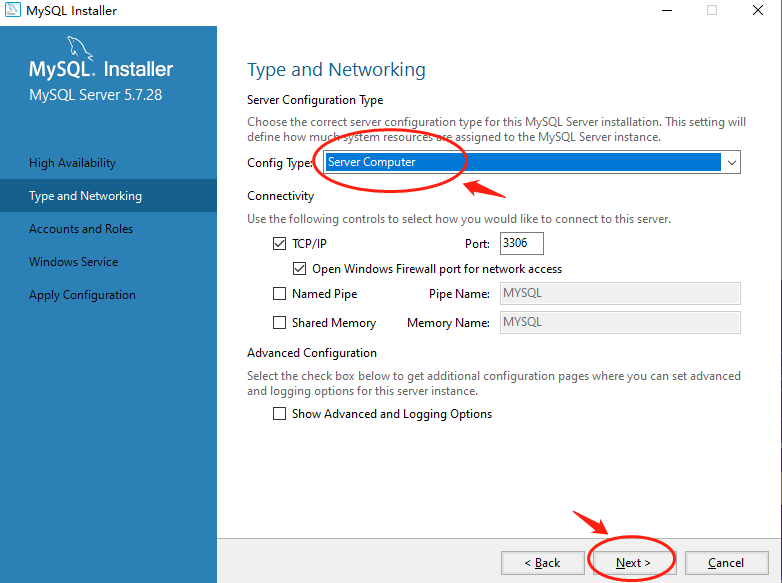
Task: Open Apply Configuration step
Action: coord(82,295)
